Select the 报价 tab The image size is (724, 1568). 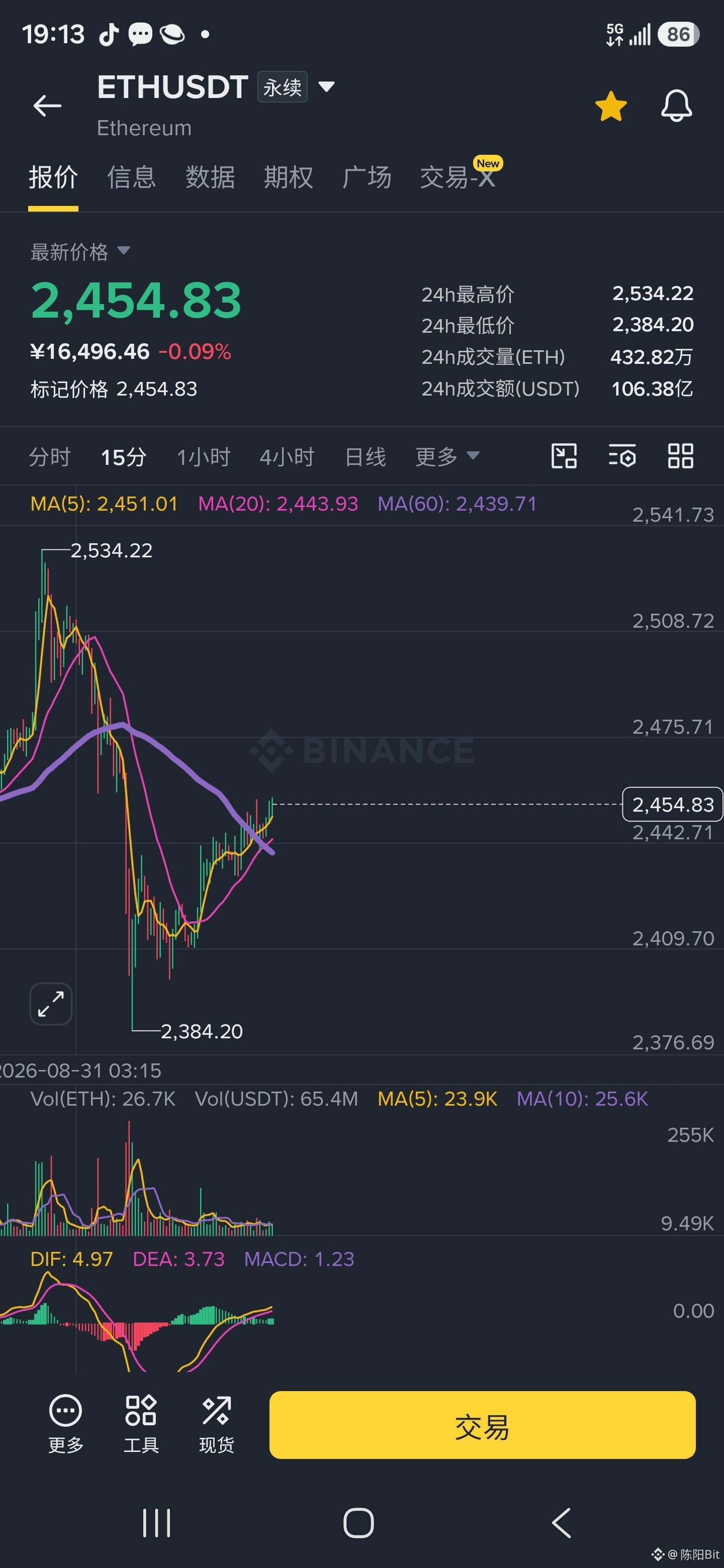(53, 177)
